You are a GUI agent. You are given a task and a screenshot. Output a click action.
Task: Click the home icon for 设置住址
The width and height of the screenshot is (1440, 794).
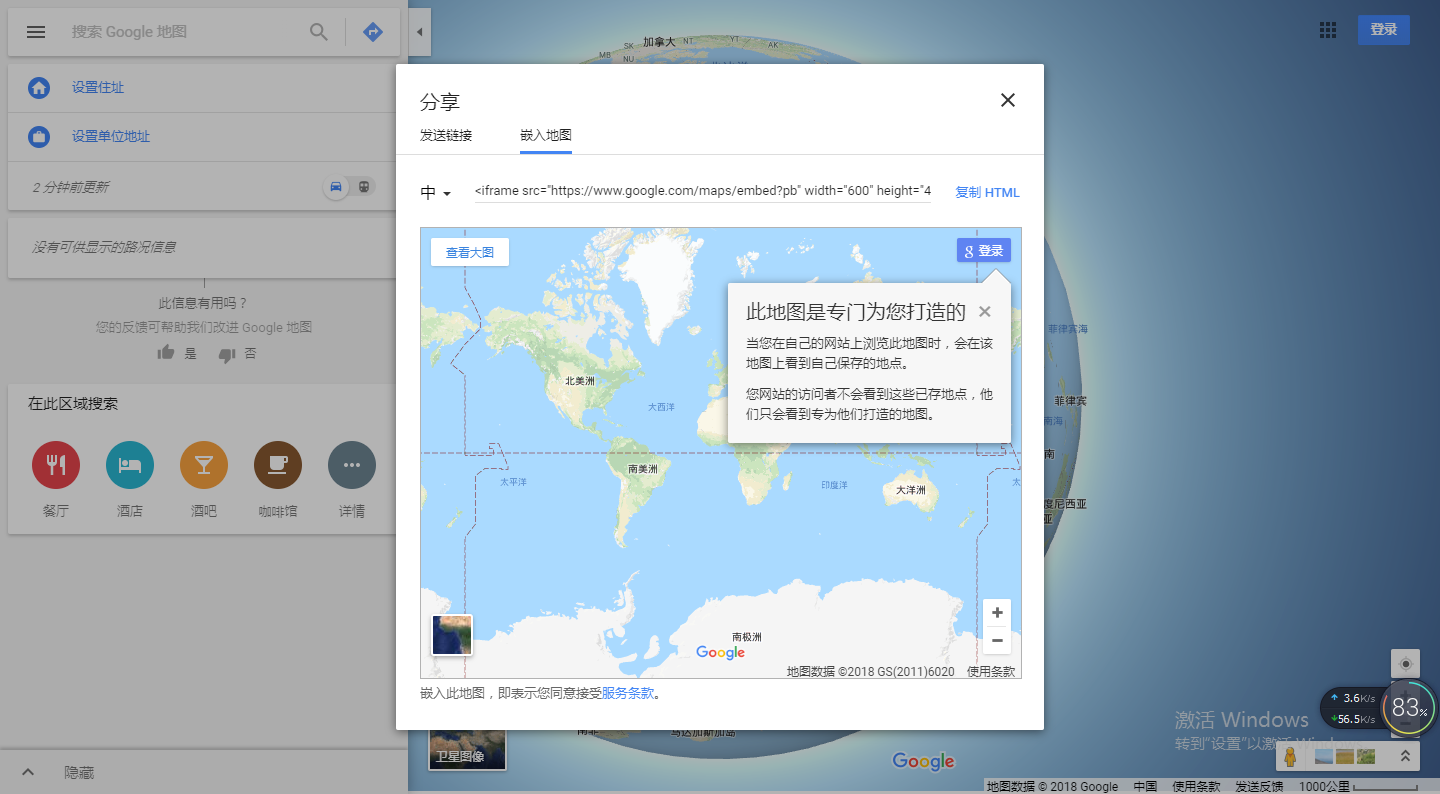(x=39, y=88)
